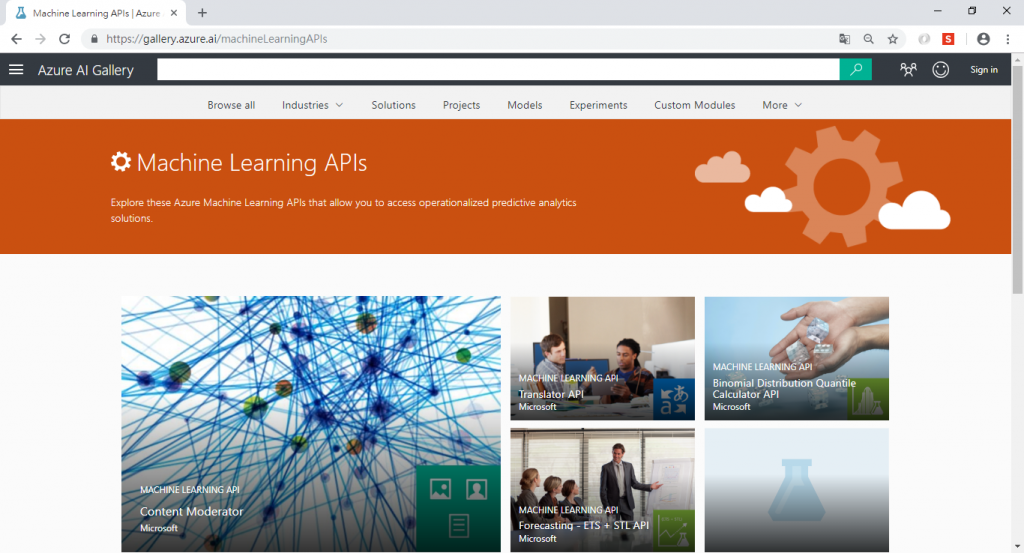This screenshot has height=553, width=1024.
Task: Reload the page
Action: click(64, 39)
